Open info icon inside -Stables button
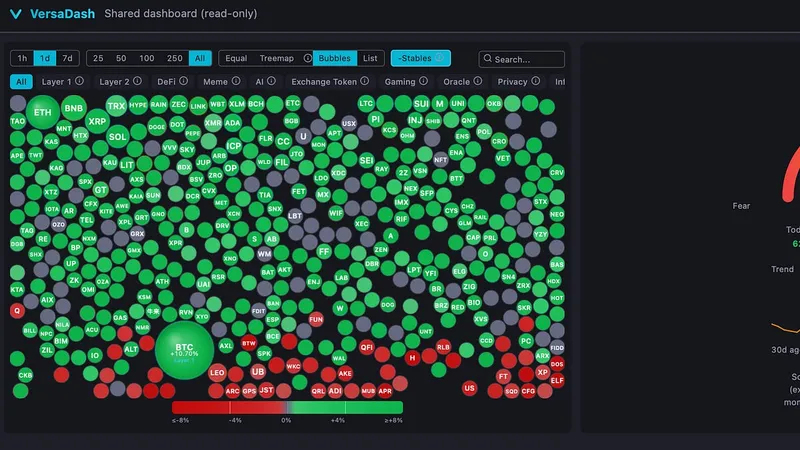The height and width of the screenshot is (450, 800). click(439, 58)
